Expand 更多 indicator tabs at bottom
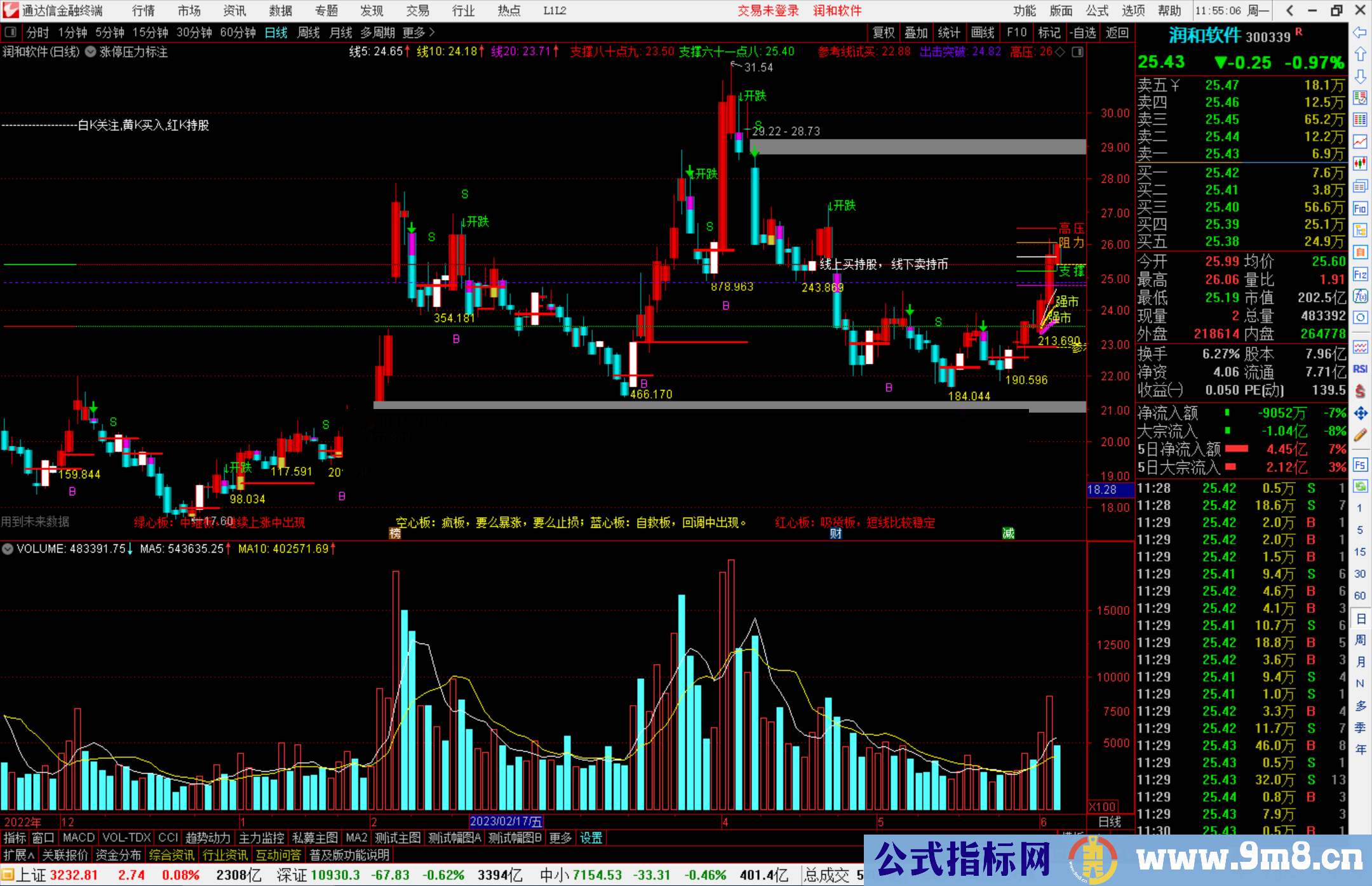The height and width of the screenshot is (886, 1372). point(560,838)
